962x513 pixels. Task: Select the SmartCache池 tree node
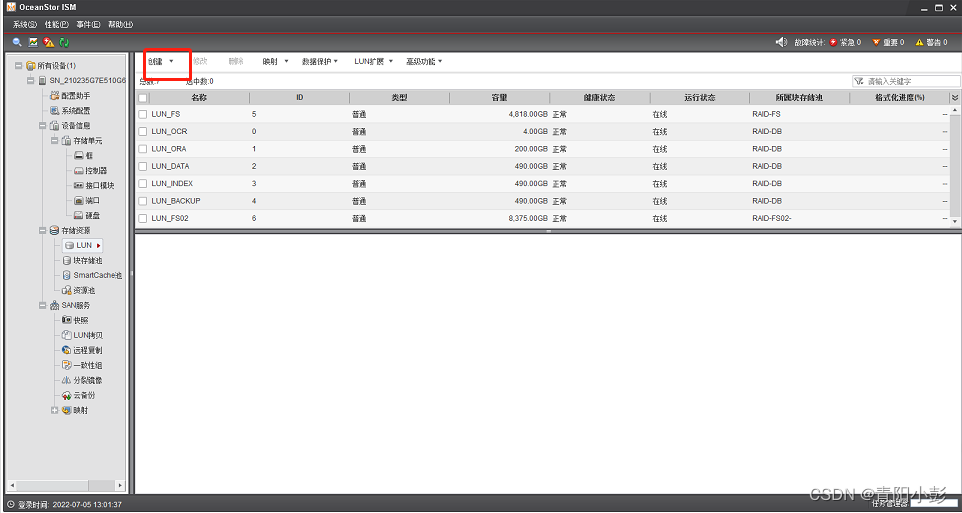(93, 275)
